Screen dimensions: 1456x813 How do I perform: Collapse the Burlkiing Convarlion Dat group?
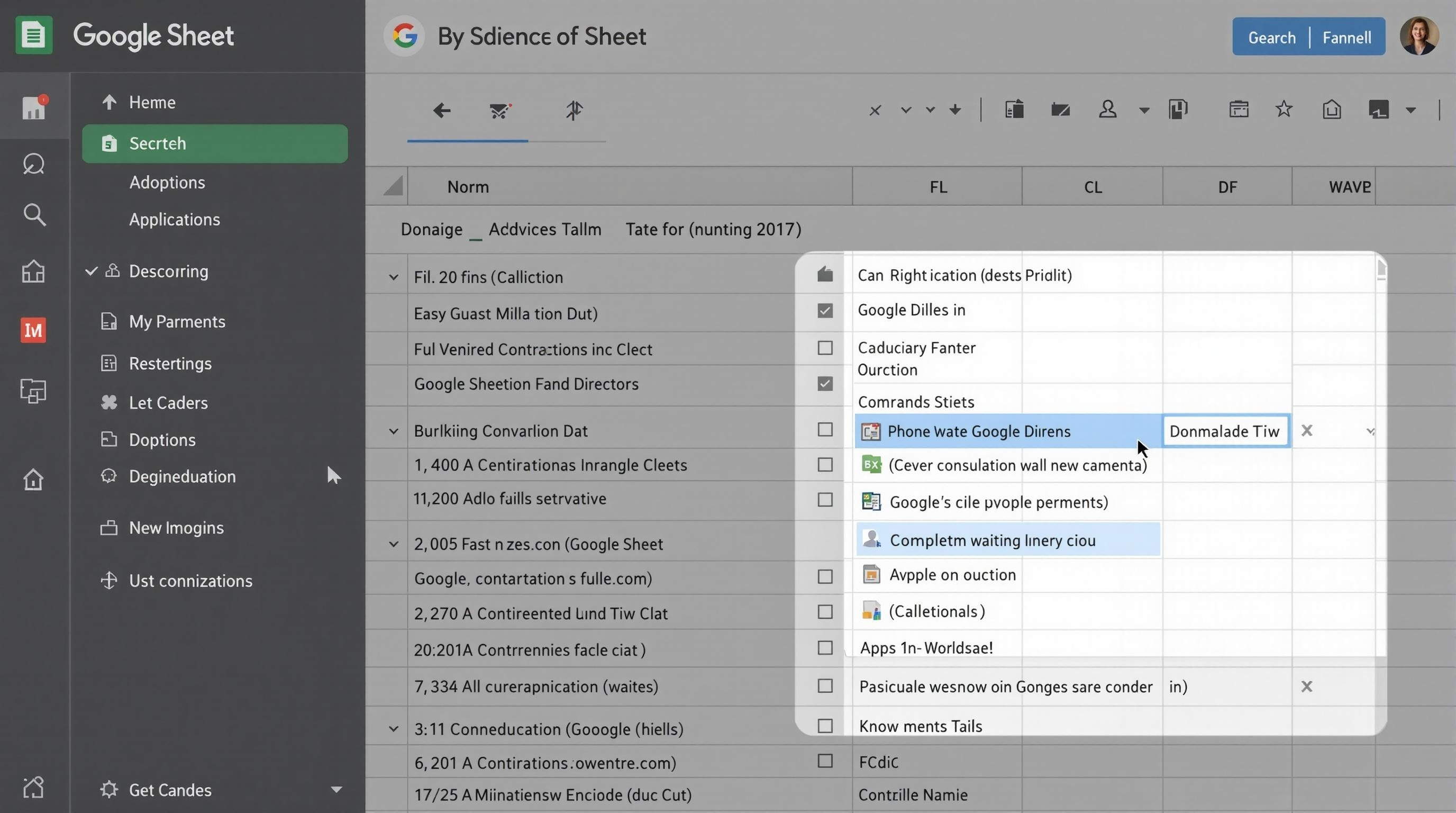(x=394, y=431)
